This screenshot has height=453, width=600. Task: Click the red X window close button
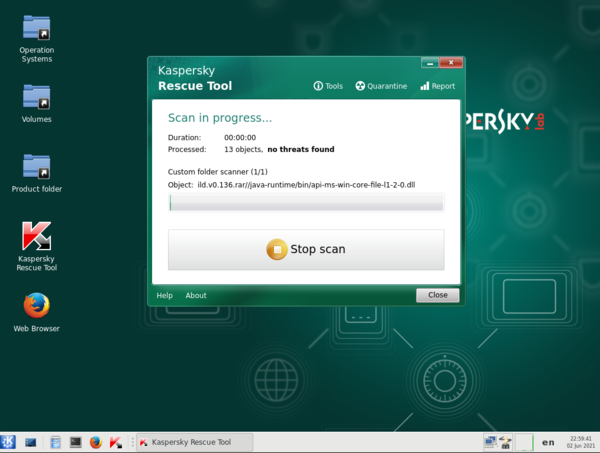tap(451, 63)
